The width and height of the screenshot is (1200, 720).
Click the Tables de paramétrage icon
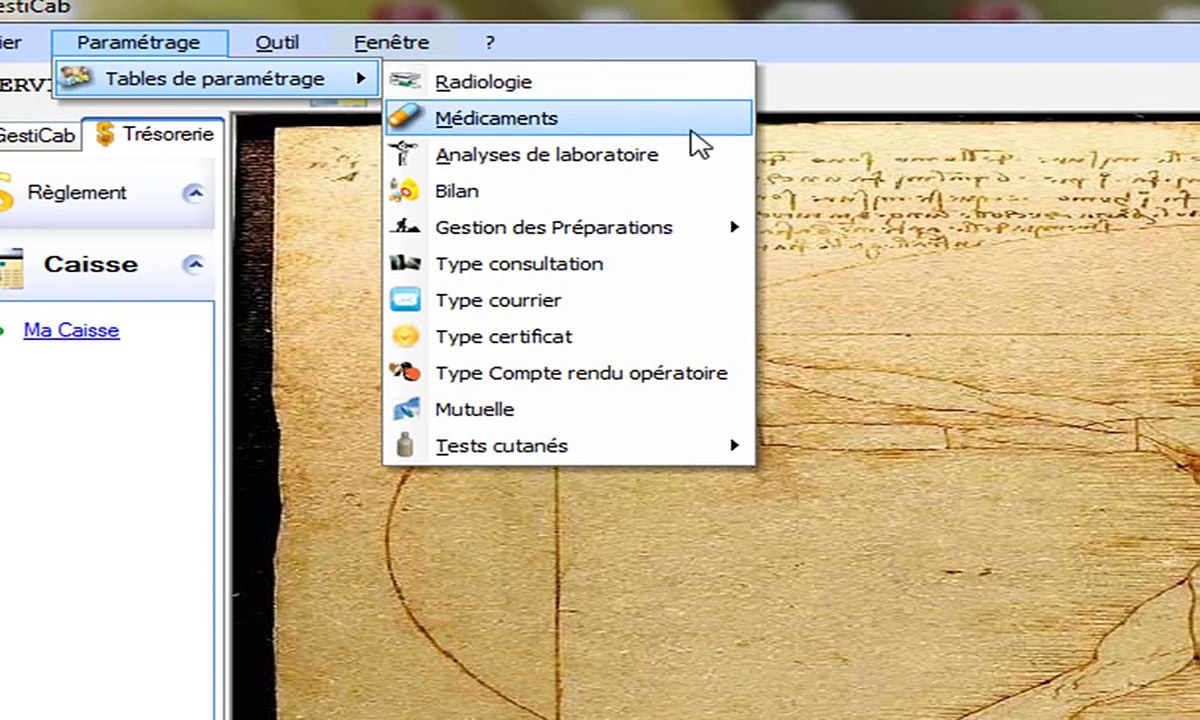point(77,78)
